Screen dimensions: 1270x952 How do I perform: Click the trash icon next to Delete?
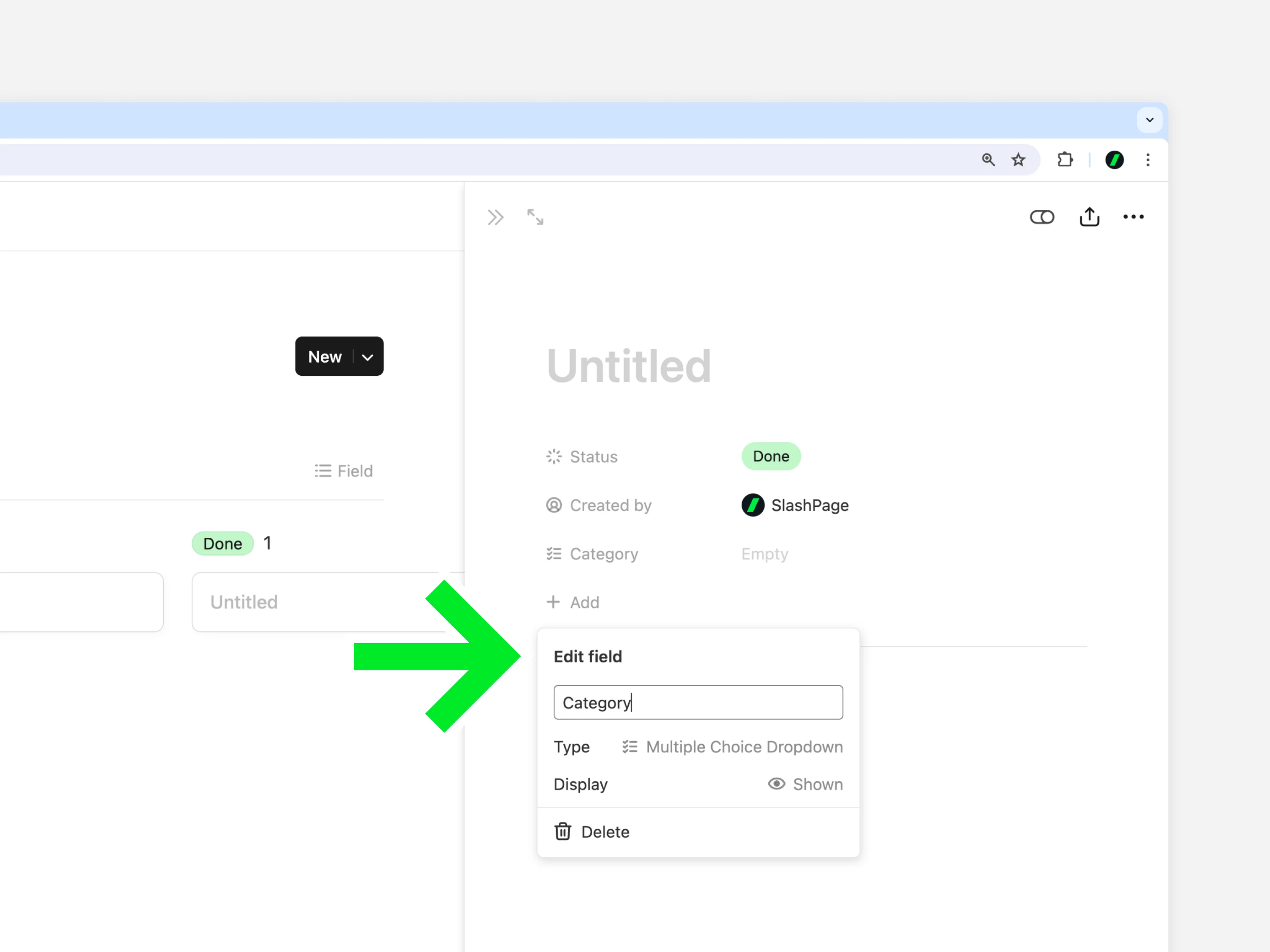[x=563, y=831]
